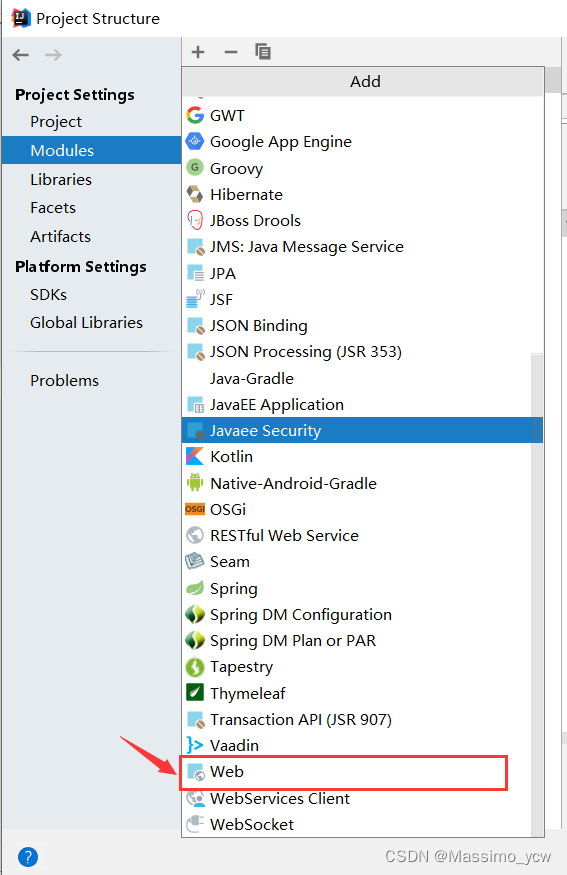Choose JMS: Java Message Service
Image resolution: width=567 pixels, height=875 pixels.
point(362,247)
